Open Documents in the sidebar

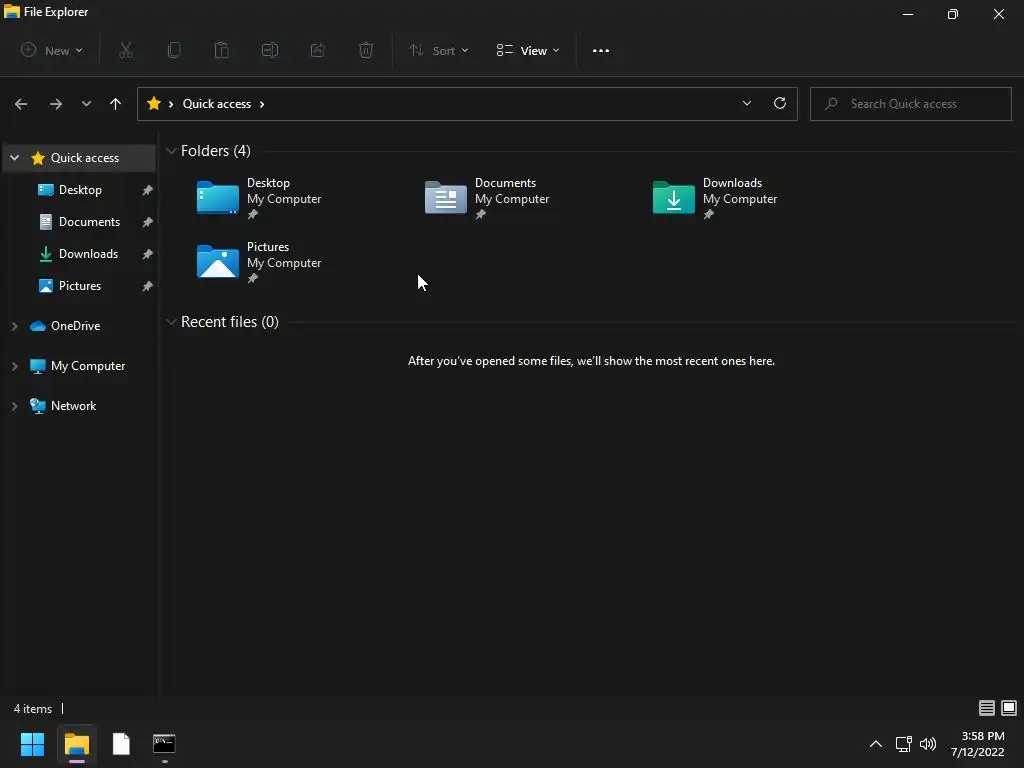pos(89,222)
